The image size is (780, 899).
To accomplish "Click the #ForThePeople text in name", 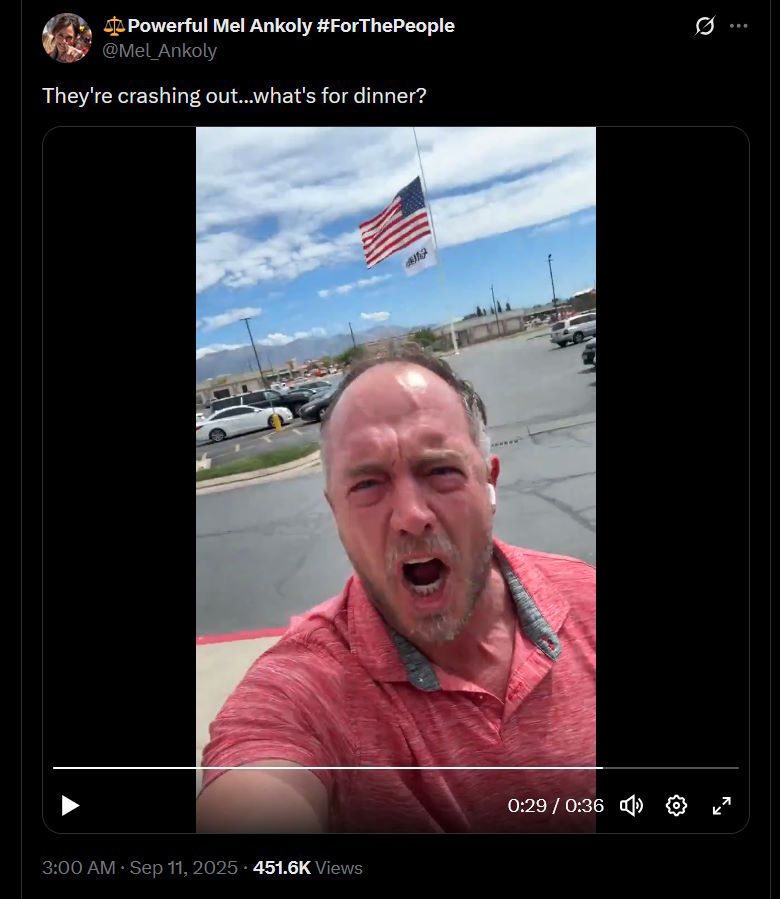I will tap(385, 26).
